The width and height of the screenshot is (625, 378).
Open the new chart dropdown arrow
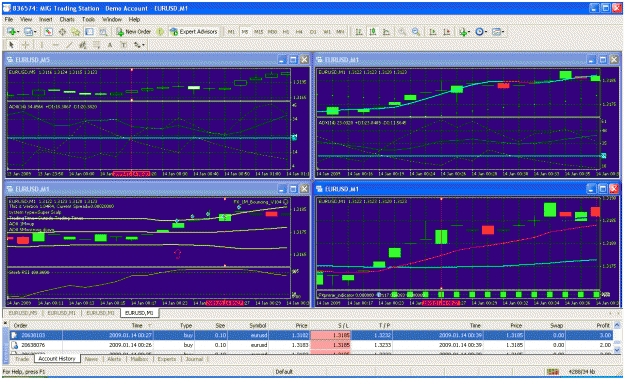point(18,32)
